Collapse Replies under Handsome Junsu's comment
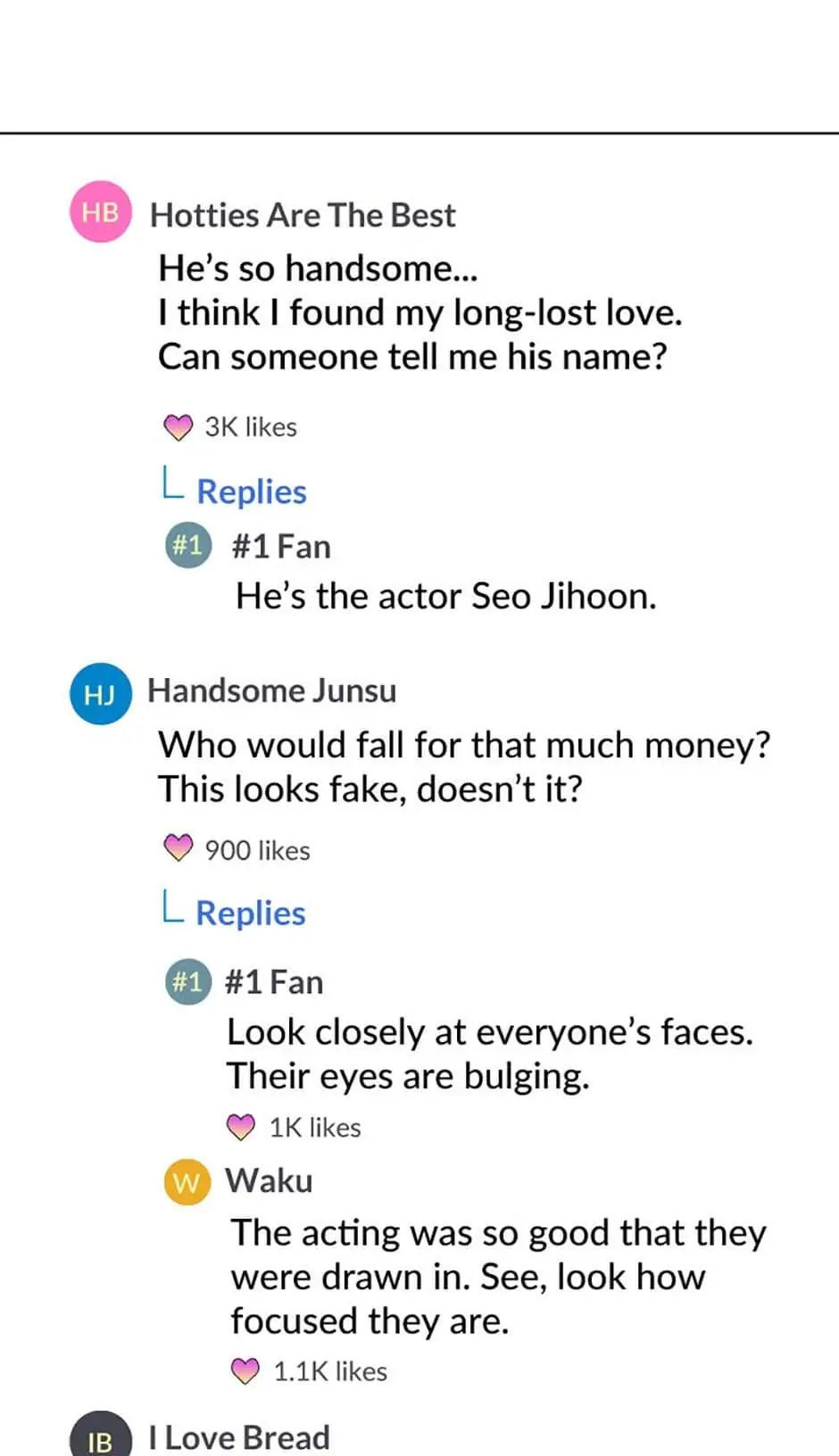 coord(250,913)
